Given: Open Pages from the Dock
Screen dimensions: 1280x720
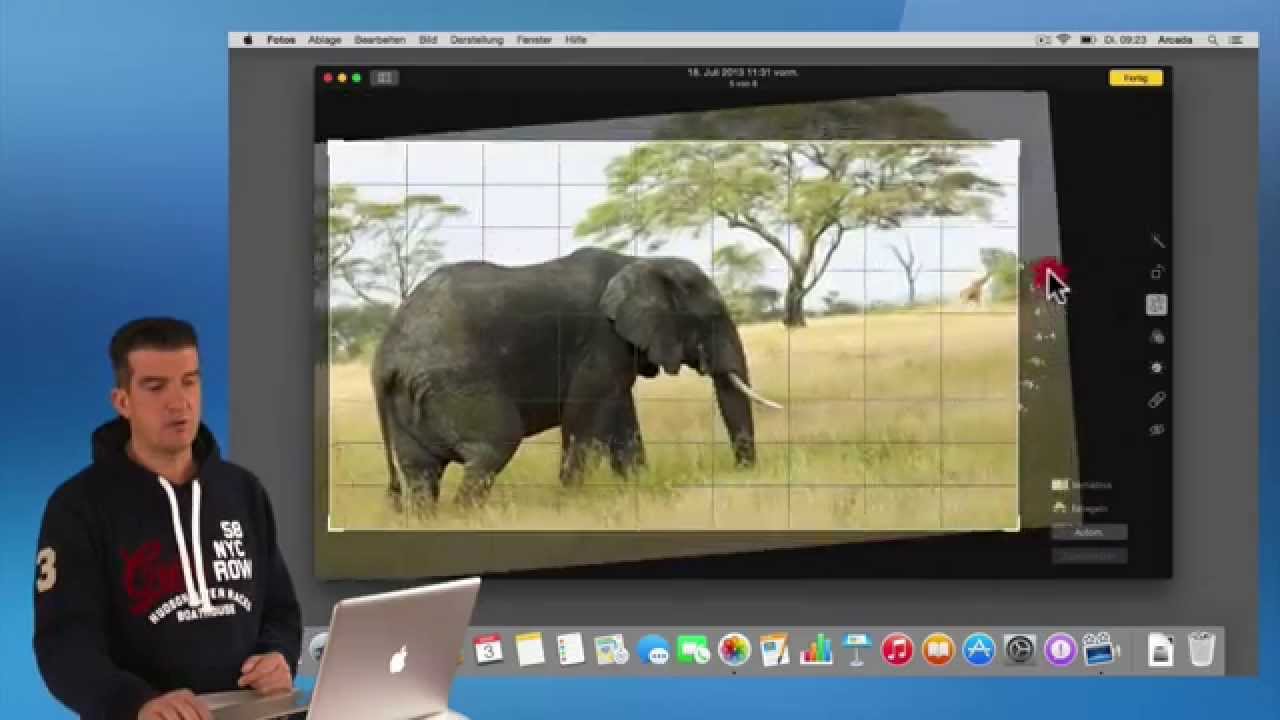Looking at the screenshot, I should [x=775, y=650].
